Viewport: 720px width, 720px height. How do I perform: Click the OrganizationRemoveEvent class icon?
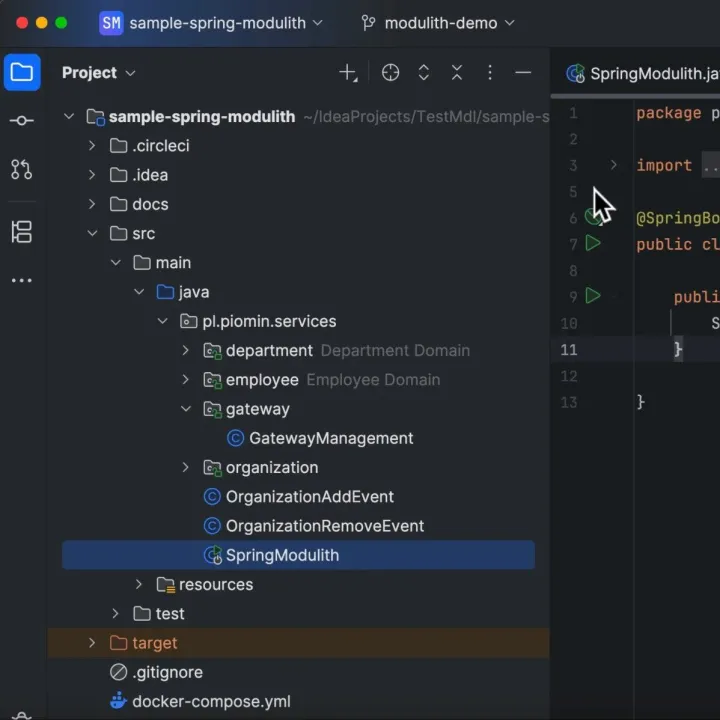click(x=212, y=526)
